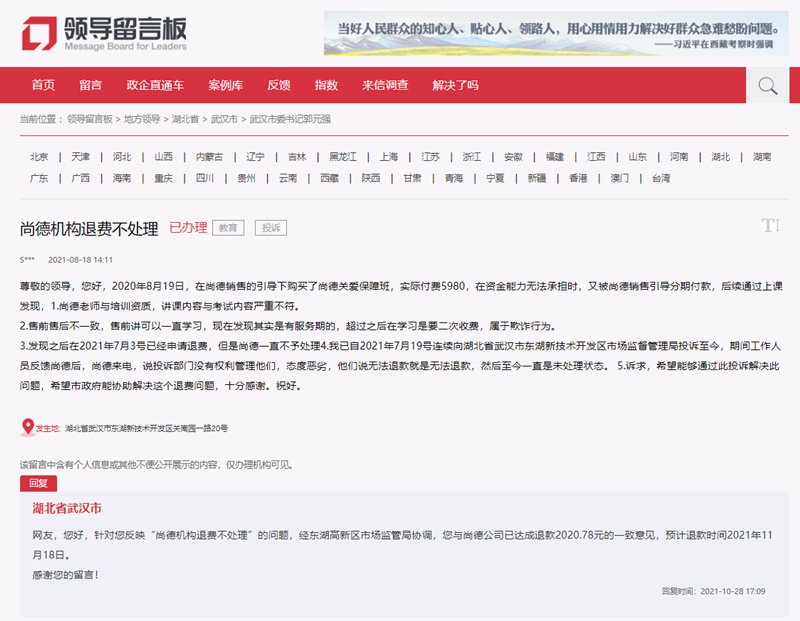The width and height of the screenshot is (800, 621).
Task: Click the 教育 category tag
Action: (x=230, y=228)
